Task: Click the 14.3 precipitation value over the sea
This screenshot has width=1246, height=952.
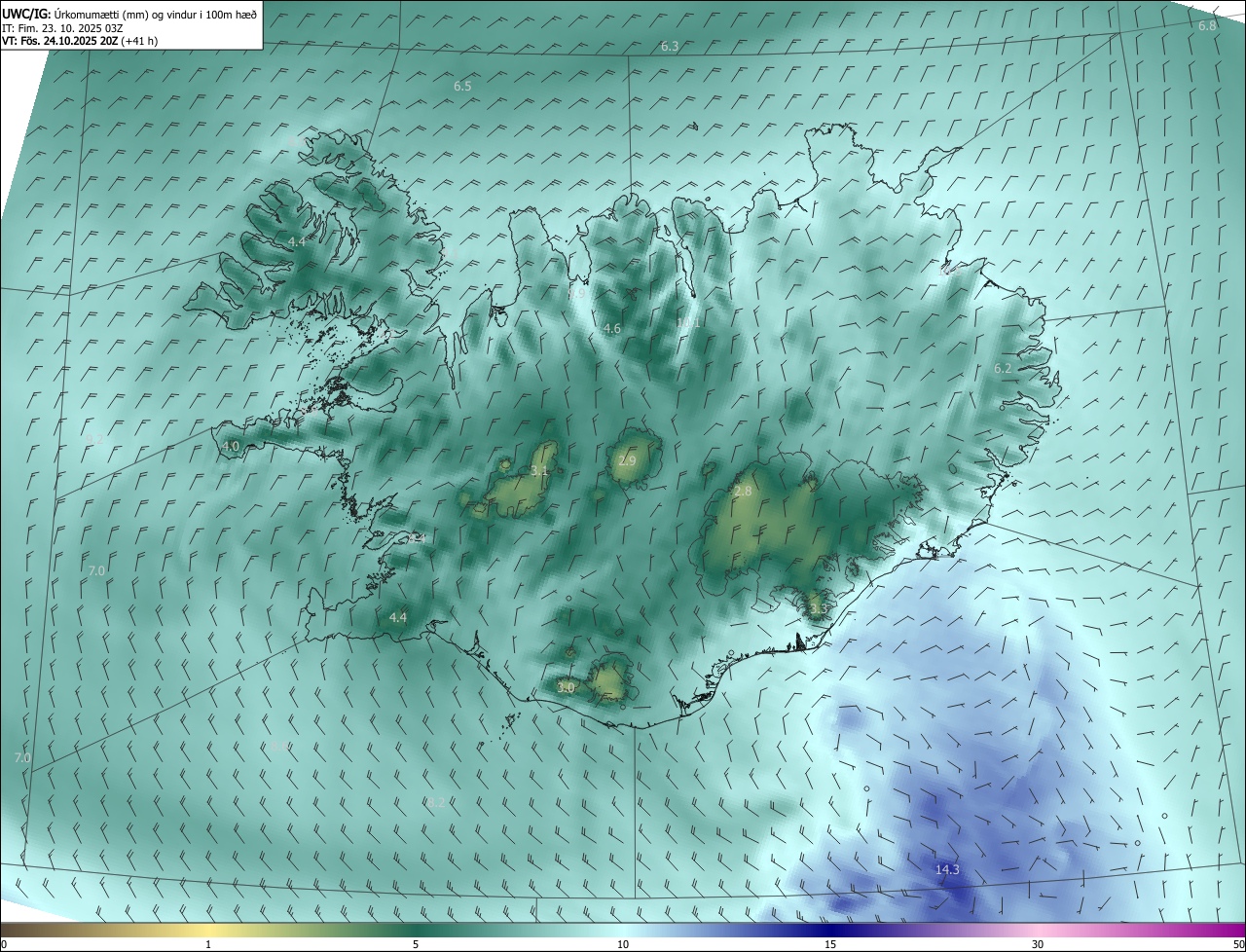Action: (x=947, y=869)
